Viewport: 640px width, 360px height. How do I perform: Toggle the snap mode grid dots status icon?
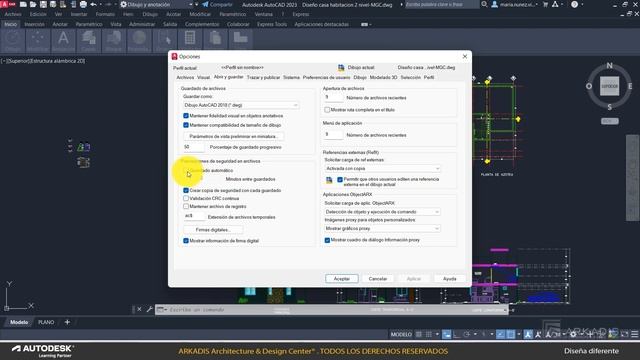click(429, 334)
